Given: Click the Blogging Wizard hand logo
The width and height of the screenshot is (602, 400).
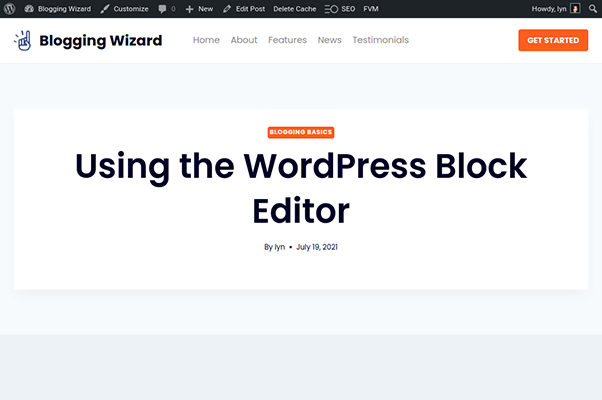Looking at the screenshot, I should click(x=23, y=40).
